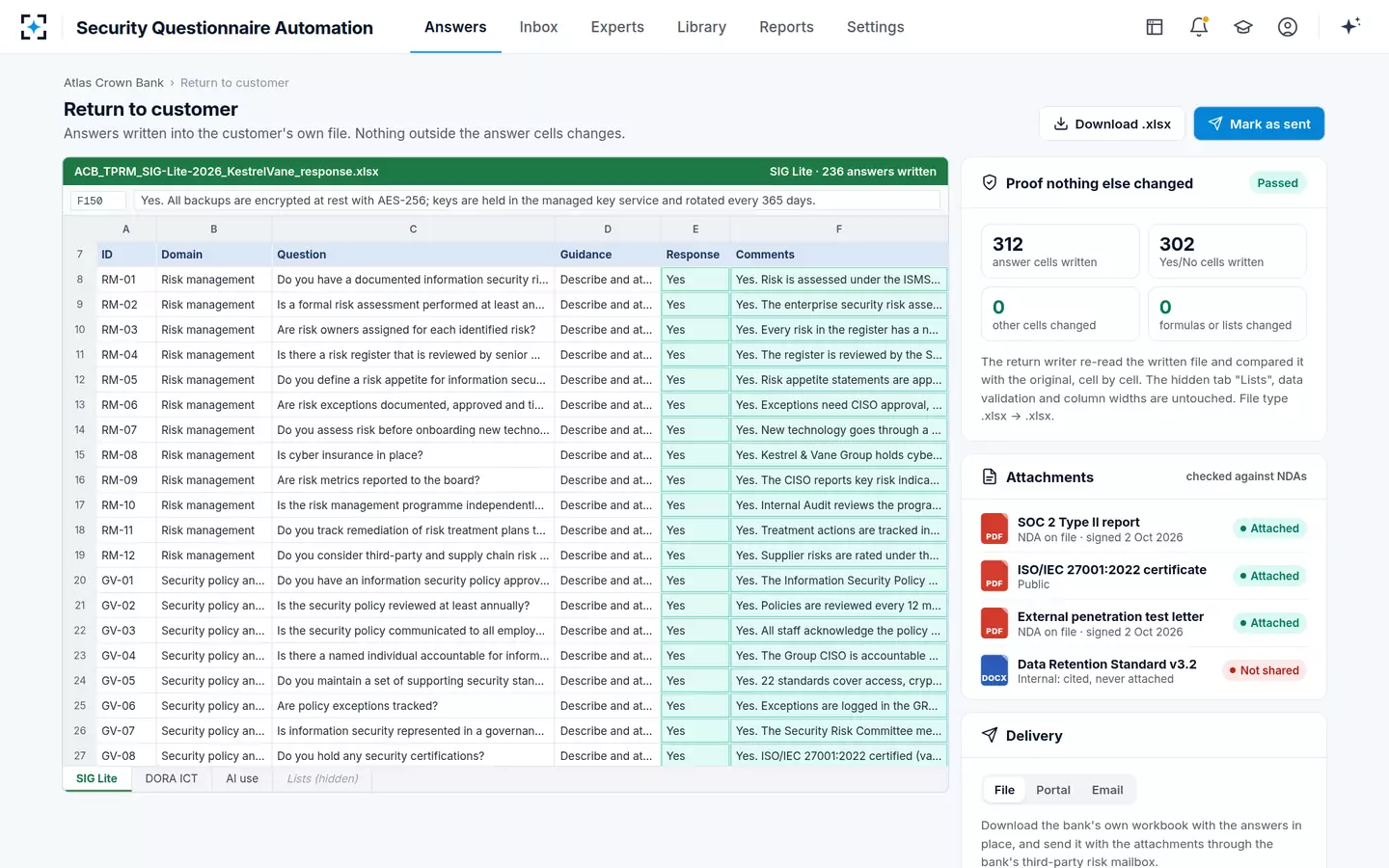This screenshot has width=1389, height=868.
Task: Click the F150 cell reference box
Action: (x=97, y=201)
